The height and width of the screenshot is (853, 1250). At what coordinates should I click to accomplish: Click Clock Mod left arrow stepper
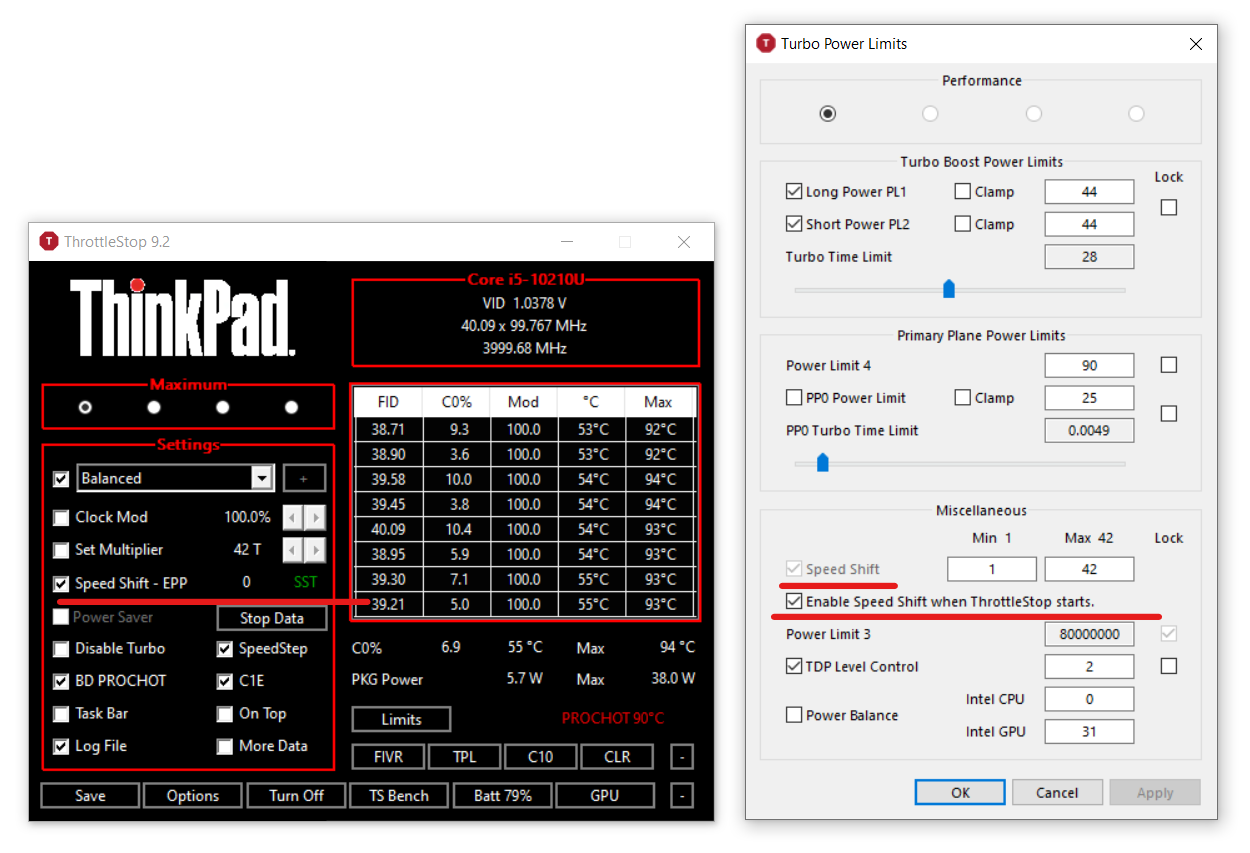293,517
